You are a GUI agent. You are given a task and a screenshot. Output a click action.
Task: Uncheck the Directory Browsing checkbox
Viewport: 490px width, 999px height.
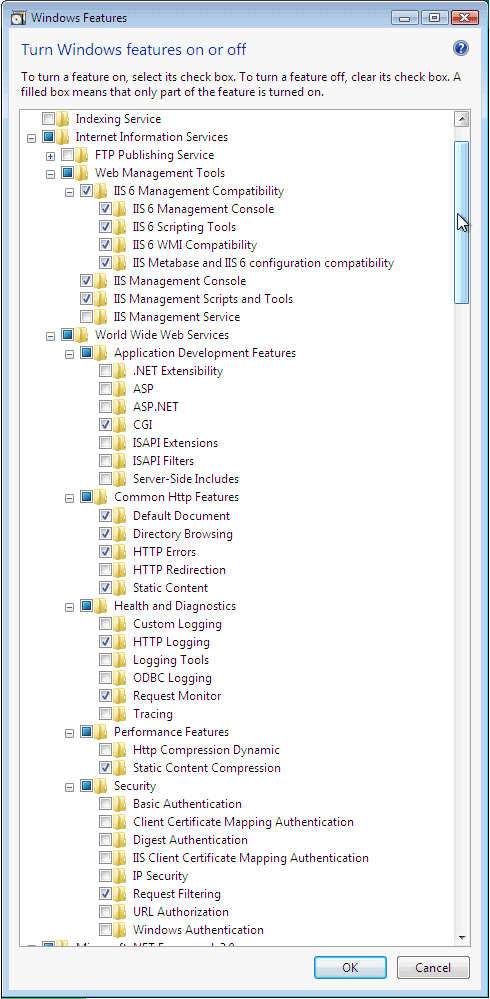click(105, 534)
